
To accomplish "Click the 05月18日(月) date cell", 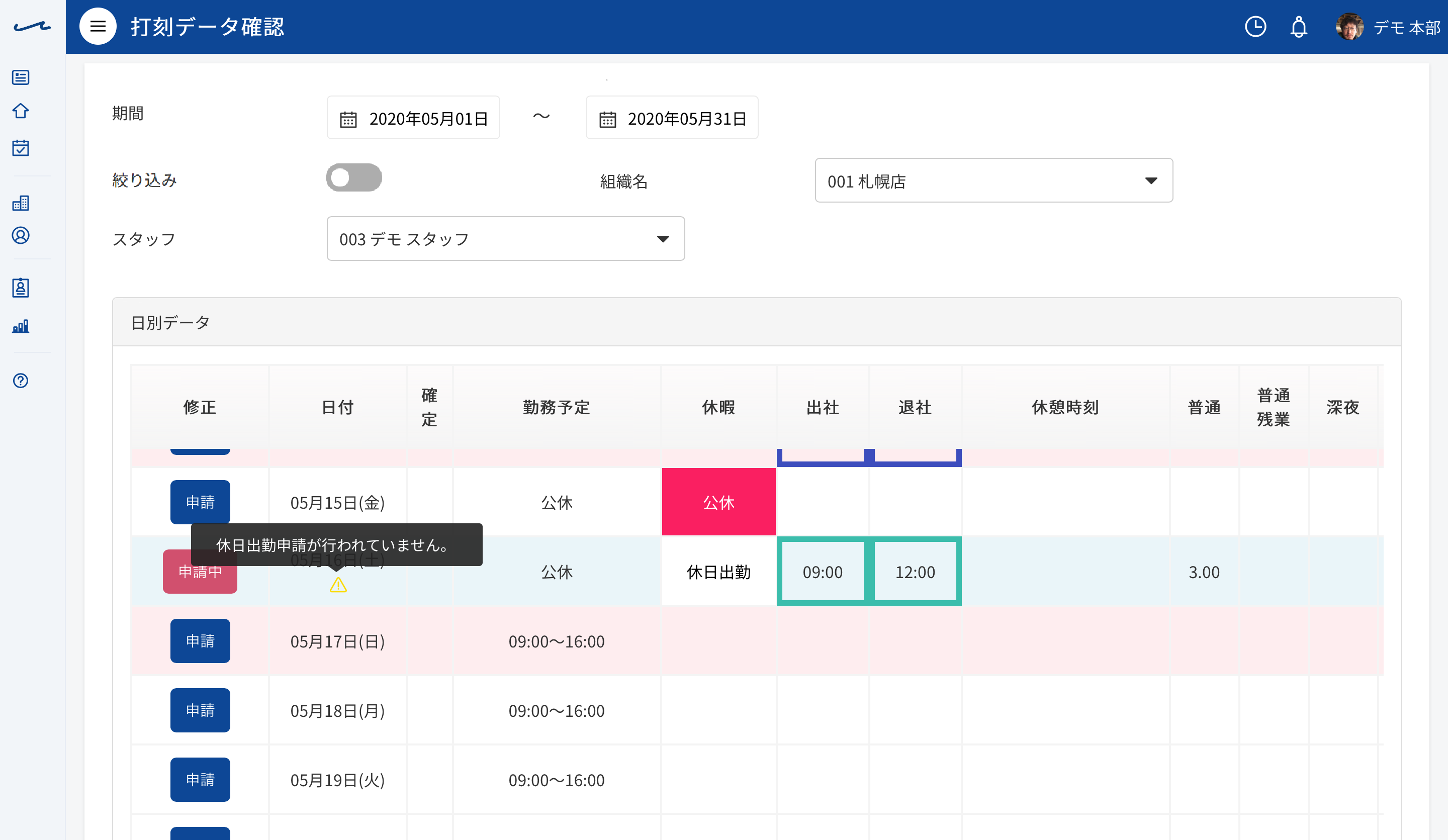I will pos(337,711).
